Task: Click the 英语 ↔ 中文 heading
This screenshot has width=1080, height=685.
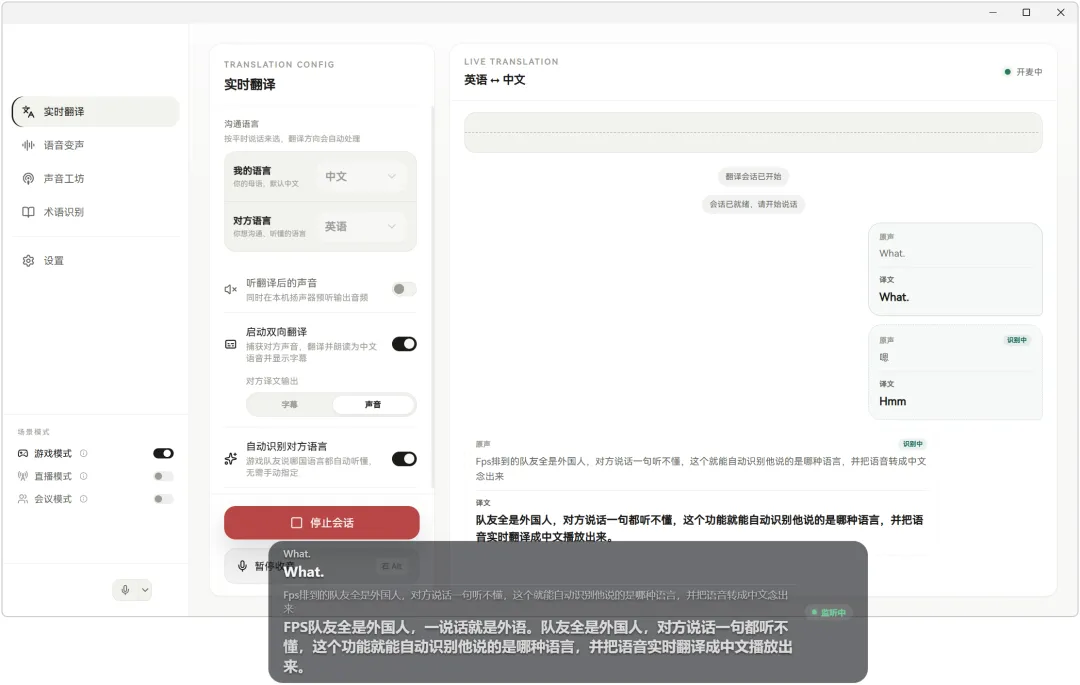Action: tap(495, 80)
